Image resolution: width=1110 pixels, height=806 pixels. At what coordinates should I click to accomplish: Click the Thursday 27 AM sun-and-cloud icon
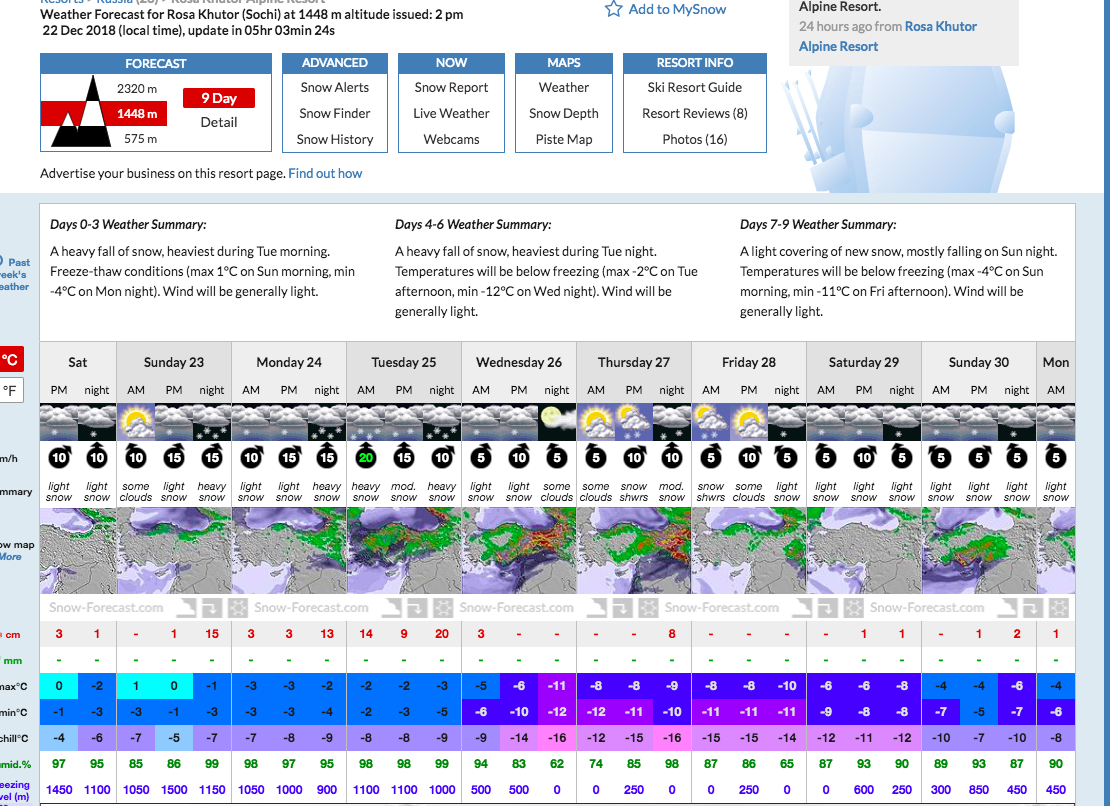596,422
